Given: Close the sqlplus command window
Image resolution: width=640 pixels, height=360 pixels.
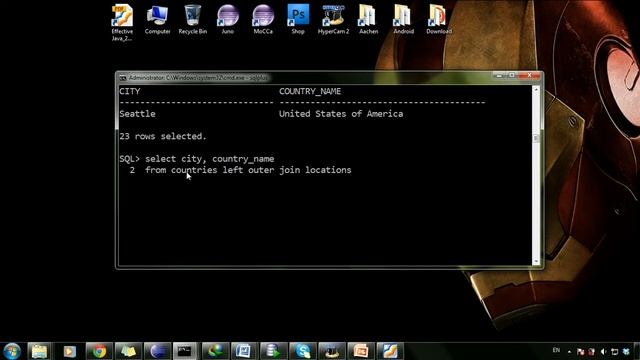Looking at the screenshot, I should coord(529,76).
